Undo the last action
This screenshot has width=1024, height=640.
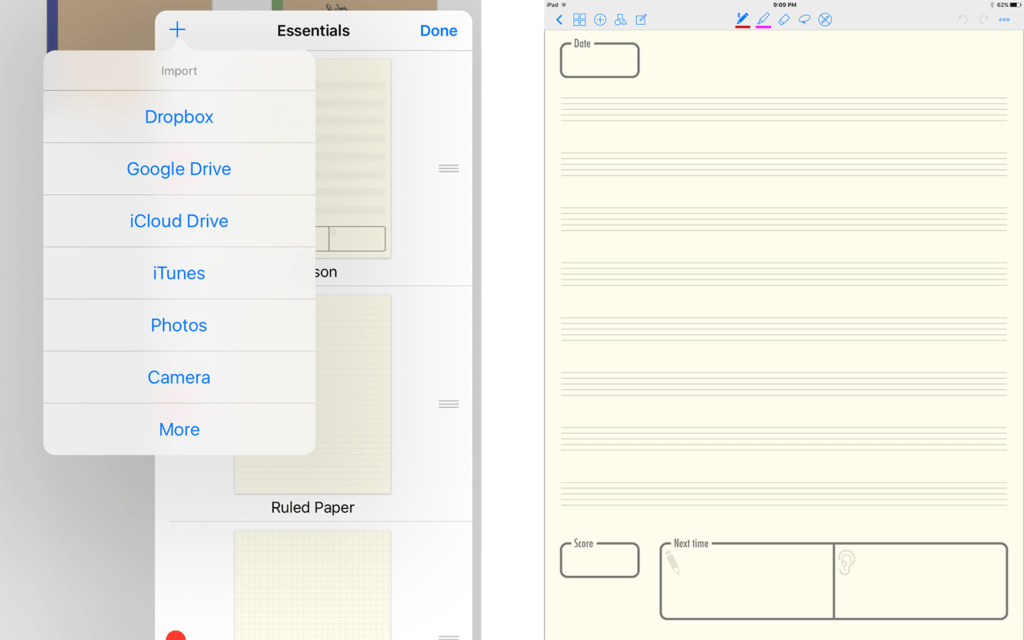point(963,19)
